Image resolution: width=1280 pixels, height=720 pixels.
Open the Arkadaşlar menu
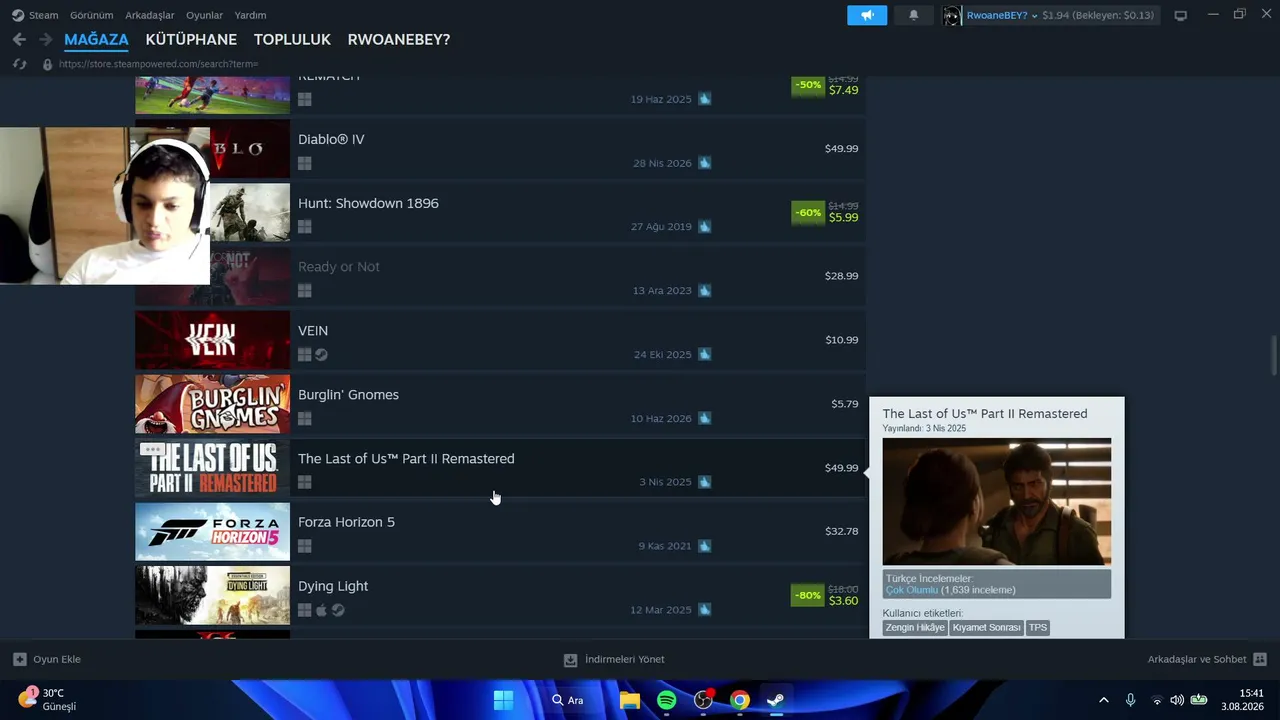click(x=150, y=15)
